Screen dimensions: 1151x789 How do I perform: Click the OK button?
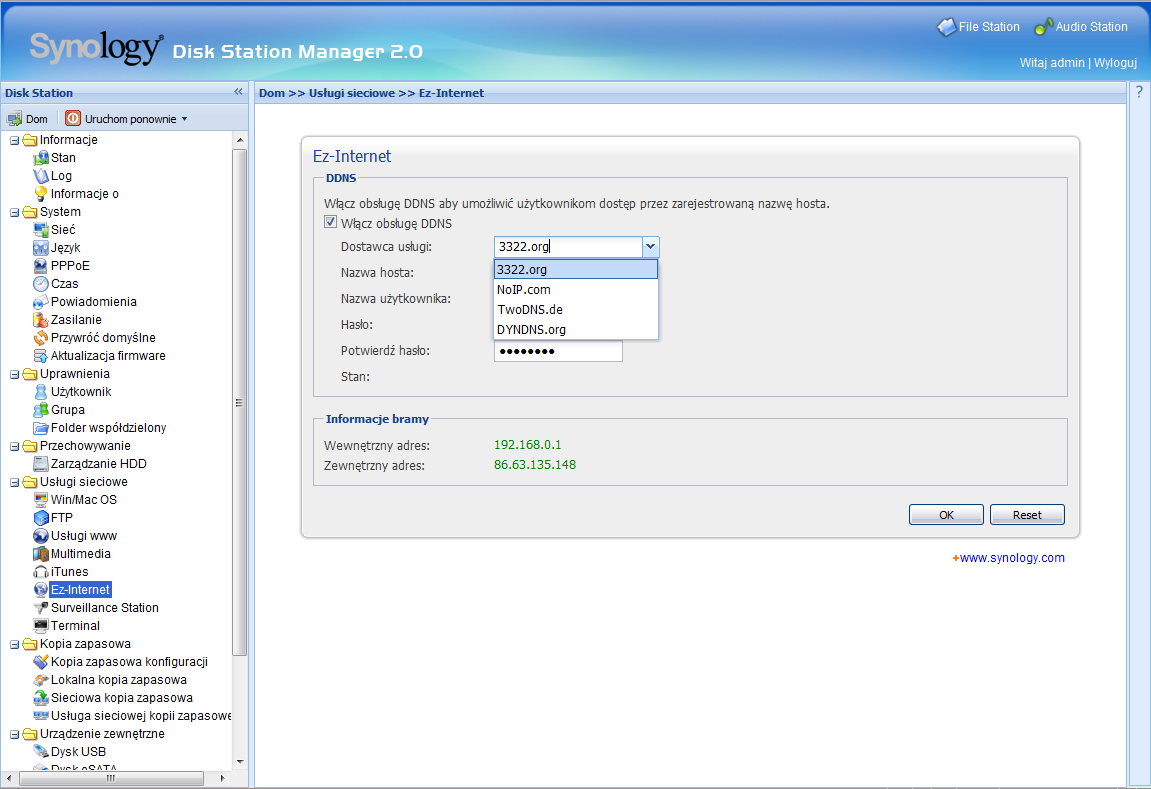pyautogui.click(x=946, y=515)
